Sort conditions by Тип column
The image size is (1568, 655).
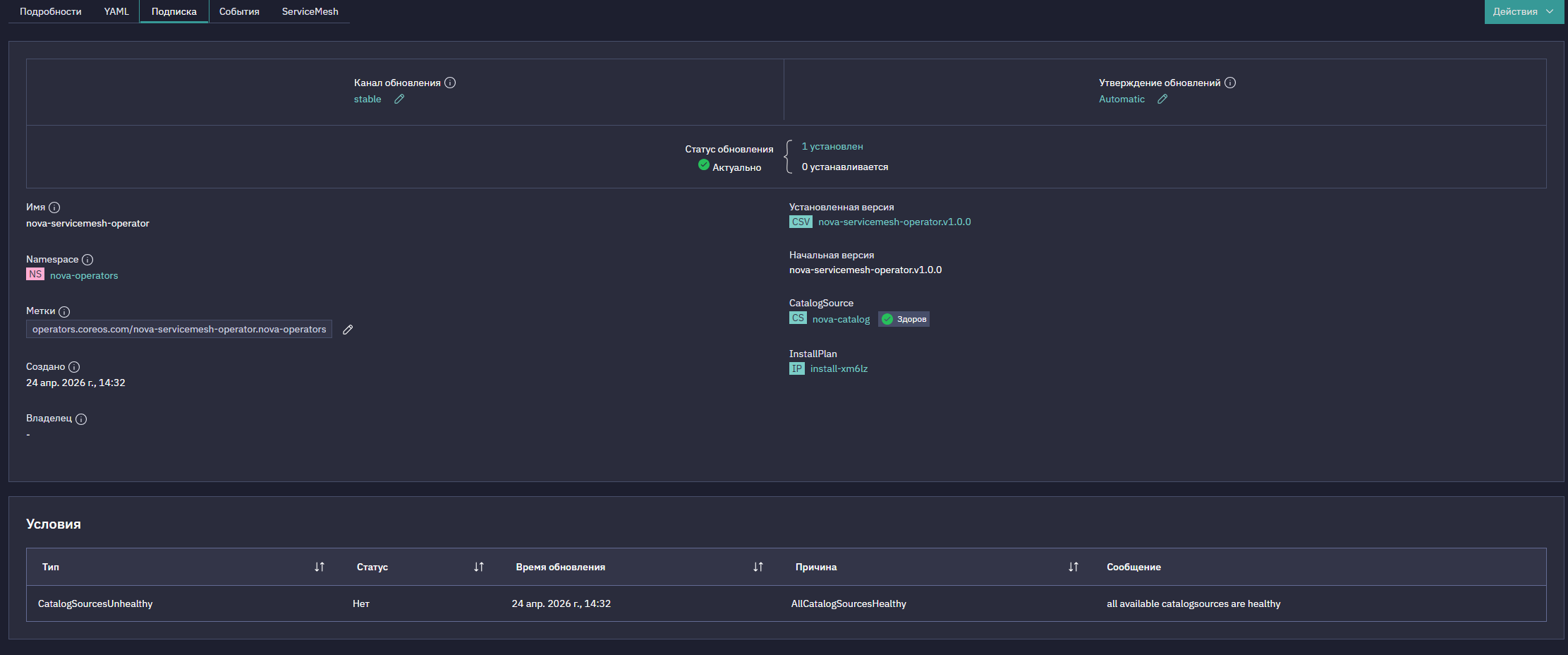(320, 567)
